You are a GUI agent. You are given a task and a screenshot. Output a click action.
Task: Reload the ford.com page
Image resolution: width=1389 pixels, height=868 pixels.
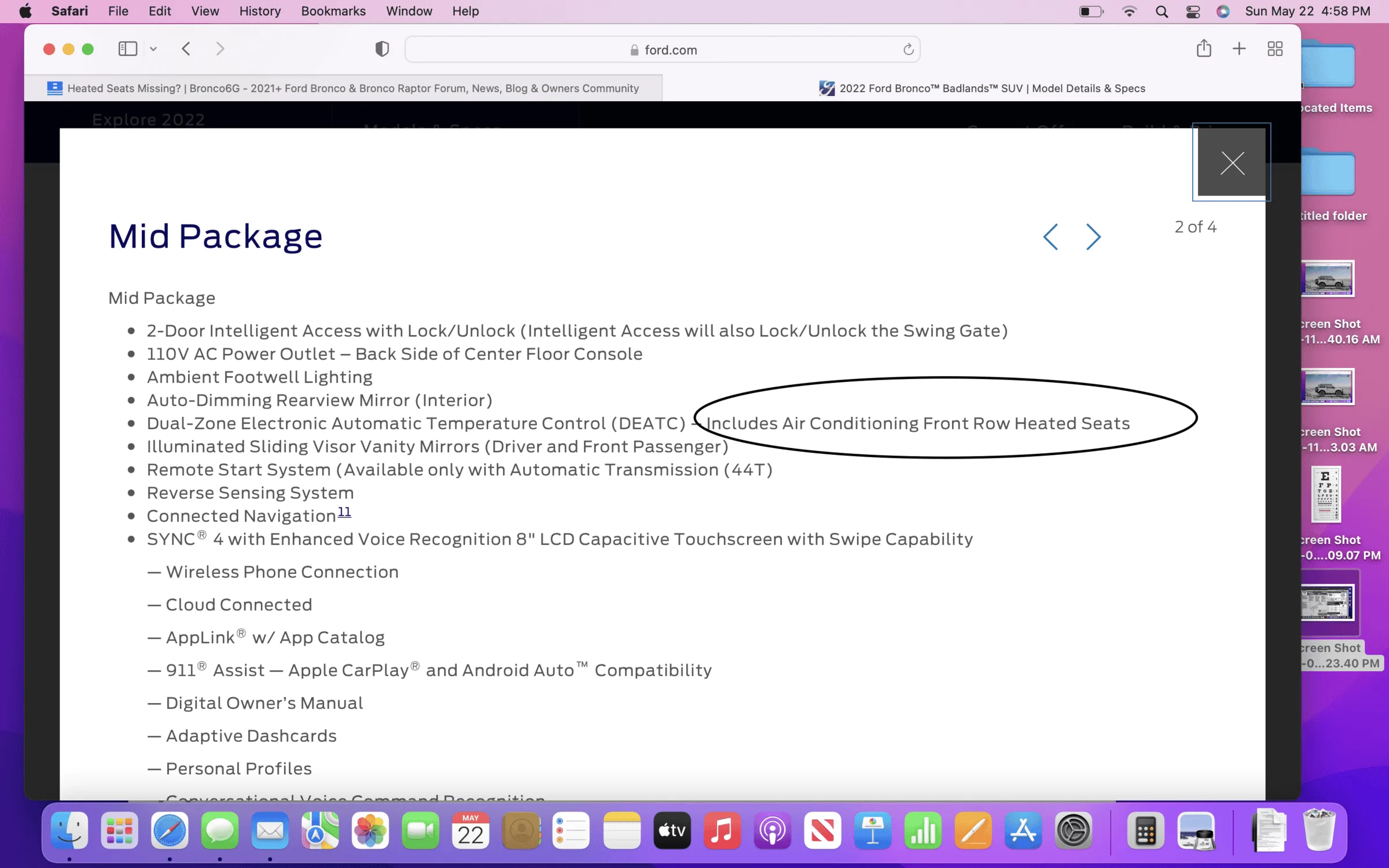pos(908,50)
